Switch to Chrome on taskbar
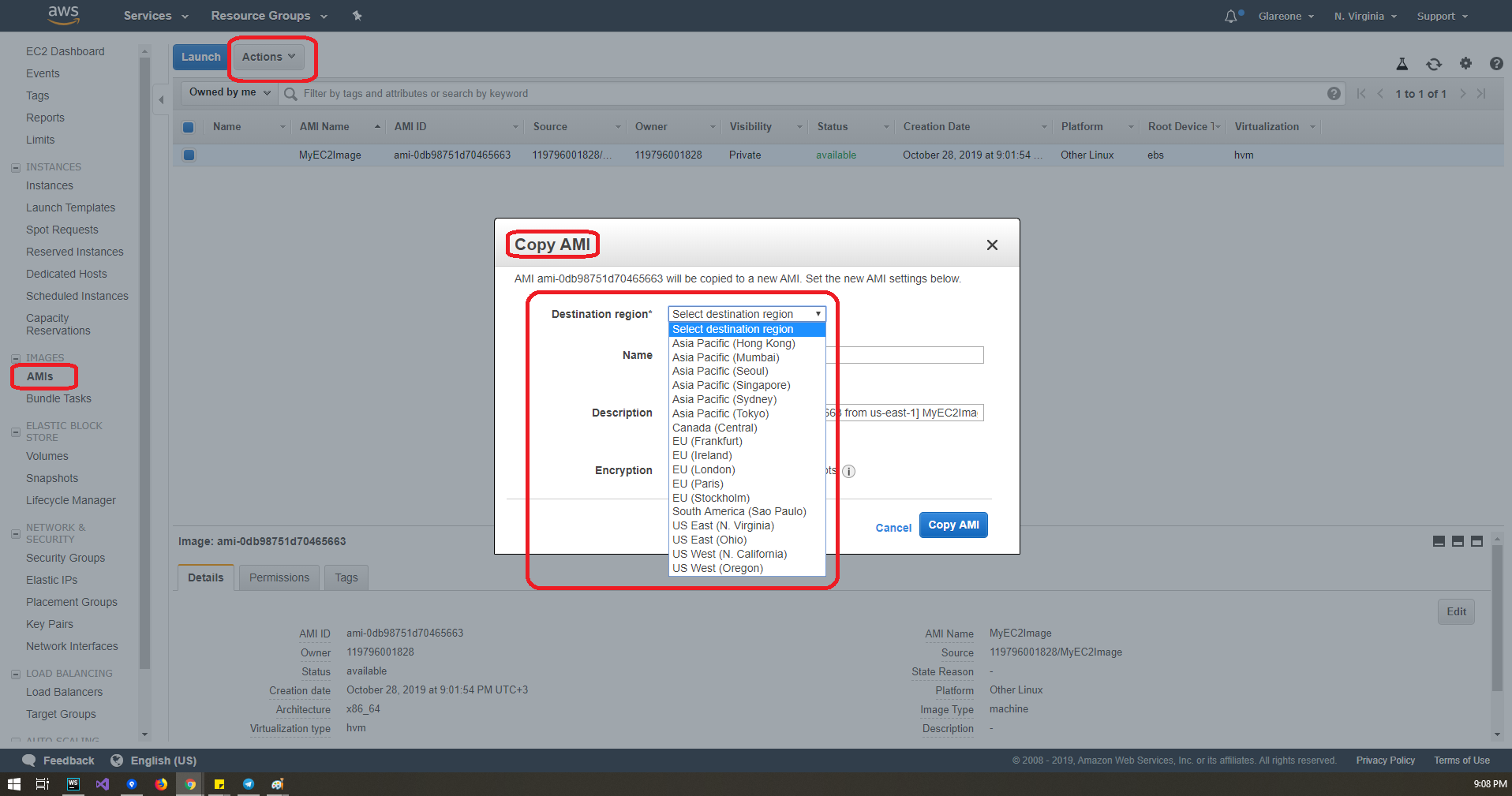Viewport: 1512px width, 796px height. 190,784
